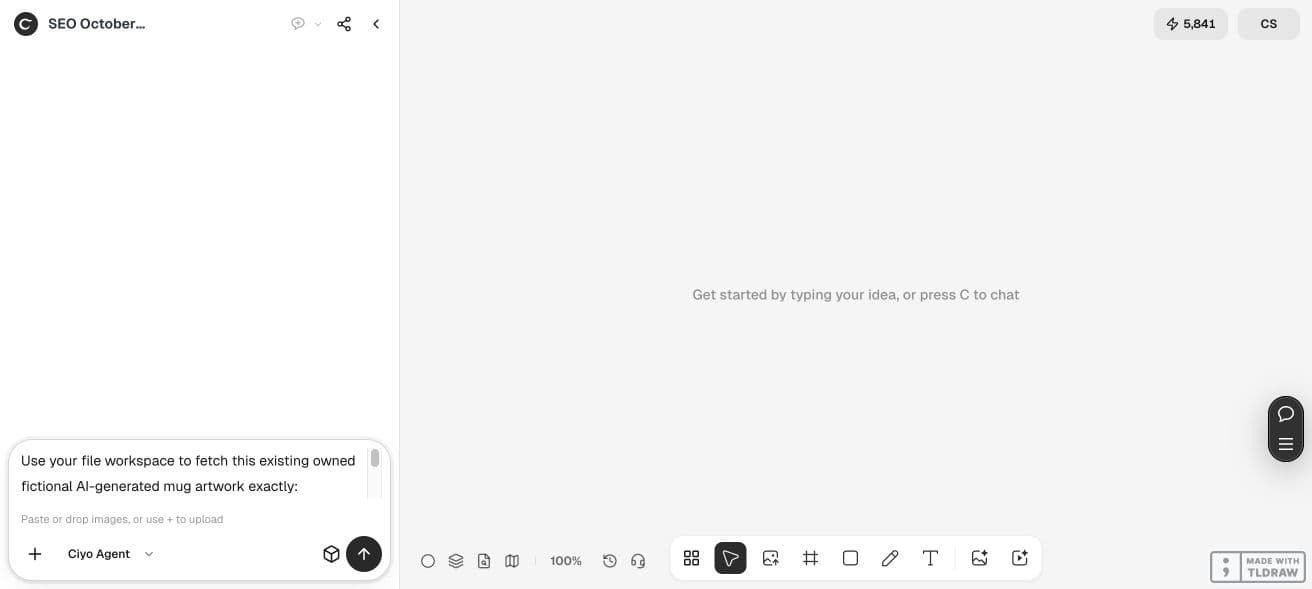Select the pencil draw tool
Viewport: 1312px width, 589px height.
point(890,558)
